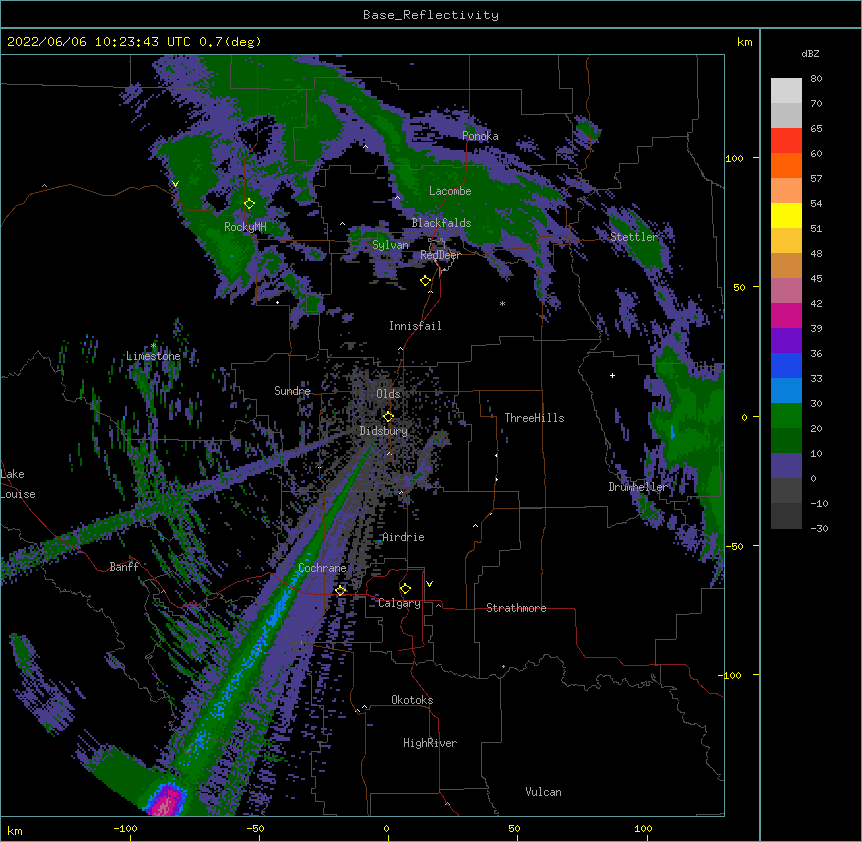Click the Stettler town label

click(x=634, y=237)
